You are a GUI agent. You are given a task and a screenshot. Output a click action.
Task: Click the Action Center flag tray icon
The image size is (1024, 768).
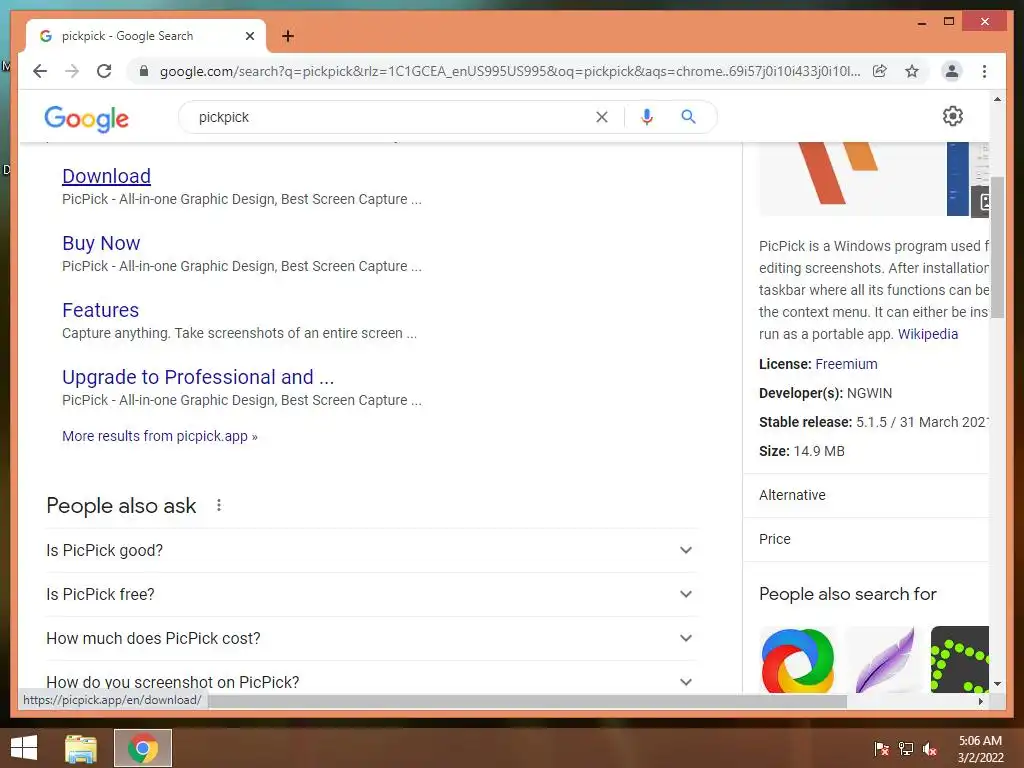pos(882,749)
